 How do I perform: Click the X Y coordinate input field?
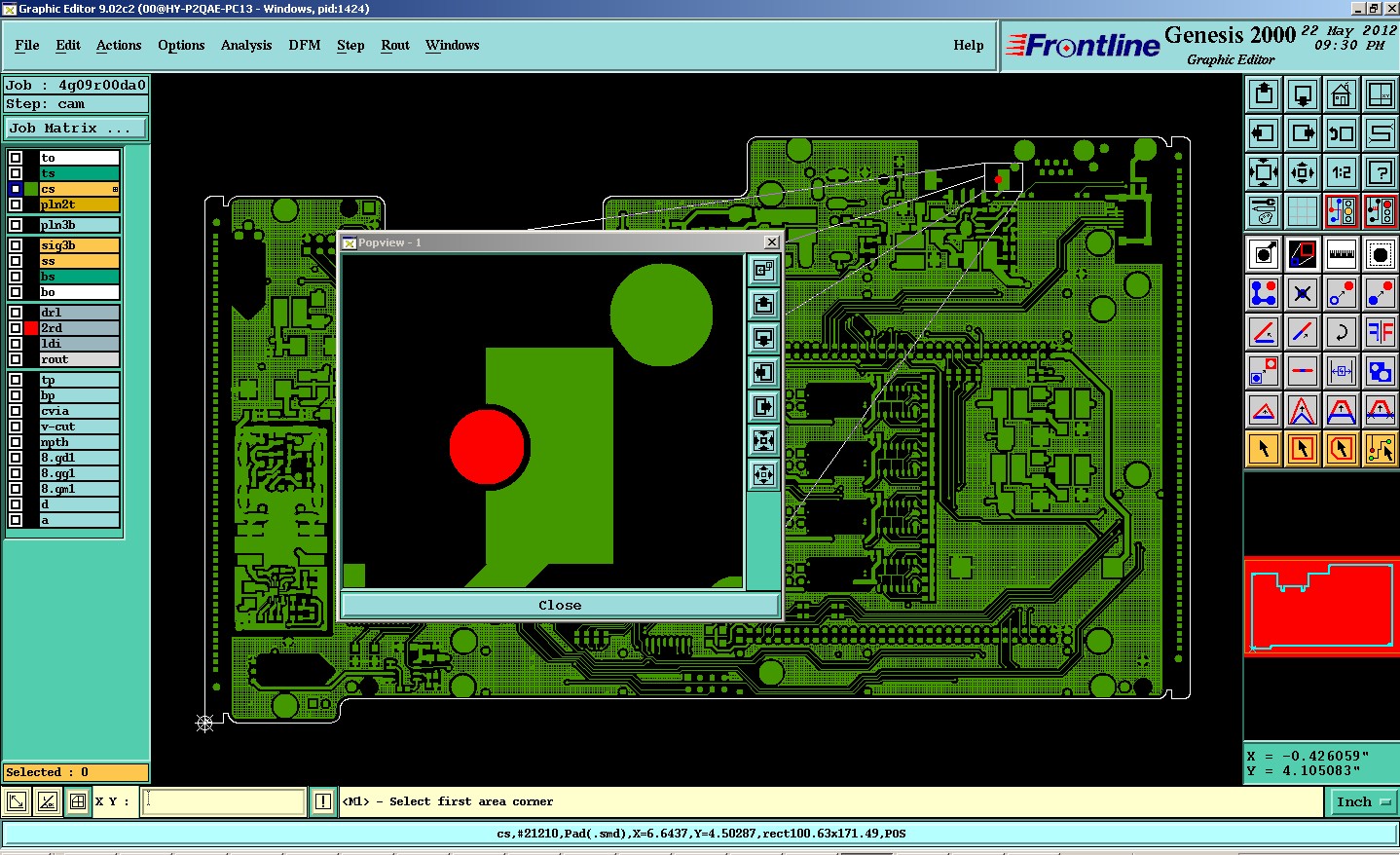pyautogui.click(x=224, y=802)
